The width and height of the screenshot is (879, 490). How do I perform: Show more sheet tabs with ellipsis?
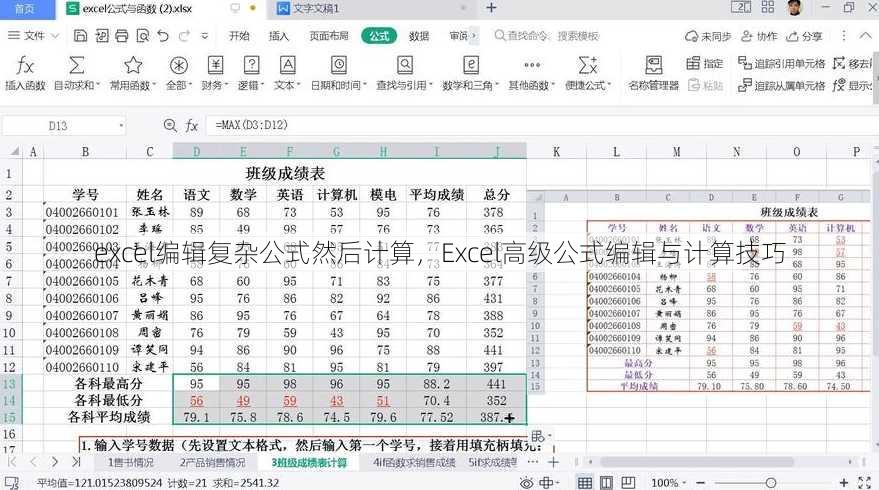pyautogui.click(x=533, y=462)
